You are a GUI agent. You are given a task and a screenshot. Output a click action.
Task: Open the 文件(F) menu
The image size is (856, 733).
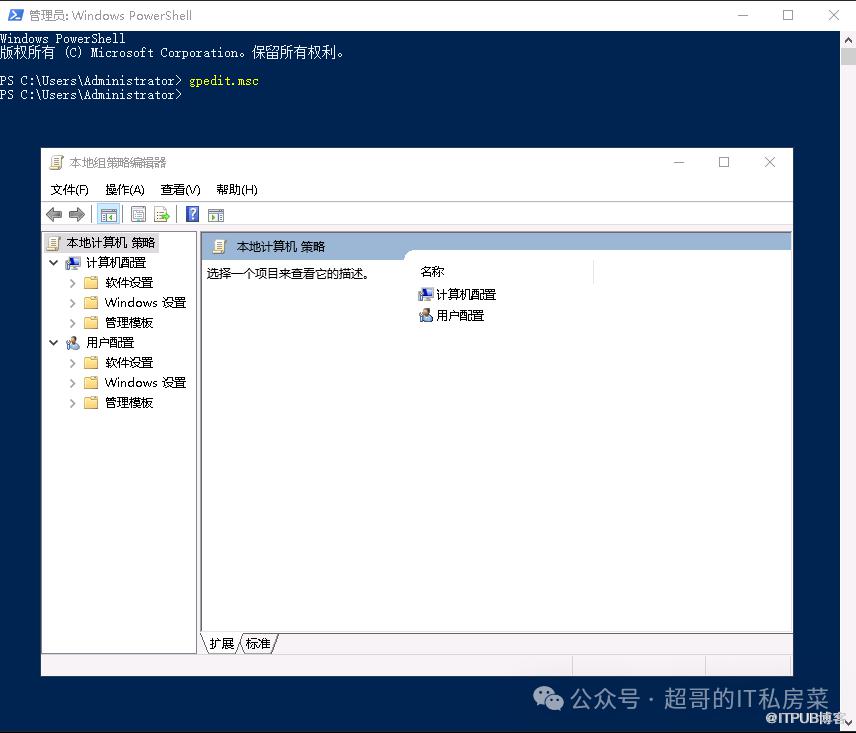point(69,189)
